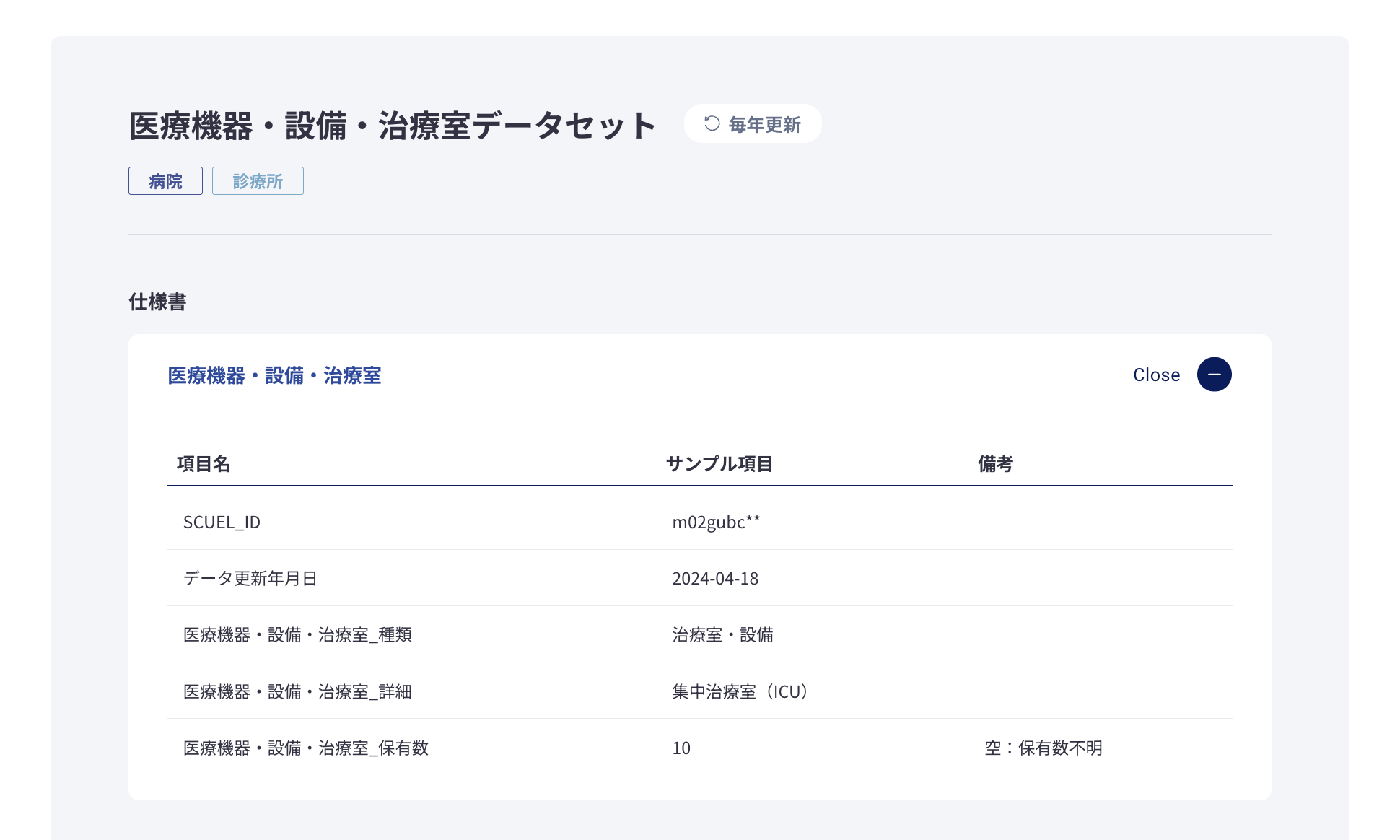
Task: Collapse the 医療機器・設備・治療室 specification section
Action: 1215,375
